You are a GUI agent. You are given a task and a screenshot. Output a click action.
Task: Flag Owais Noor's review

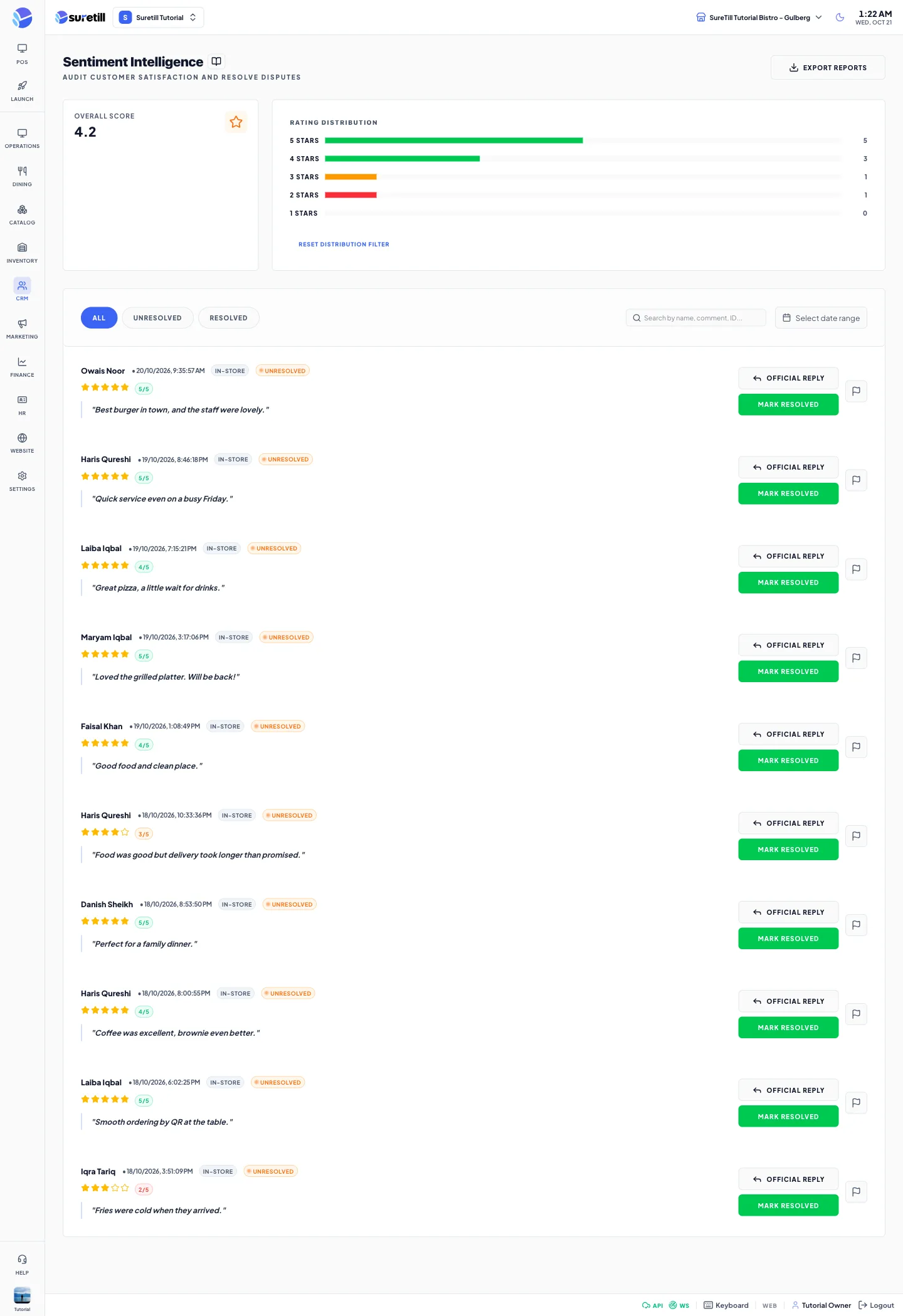[x=856, y=391]
